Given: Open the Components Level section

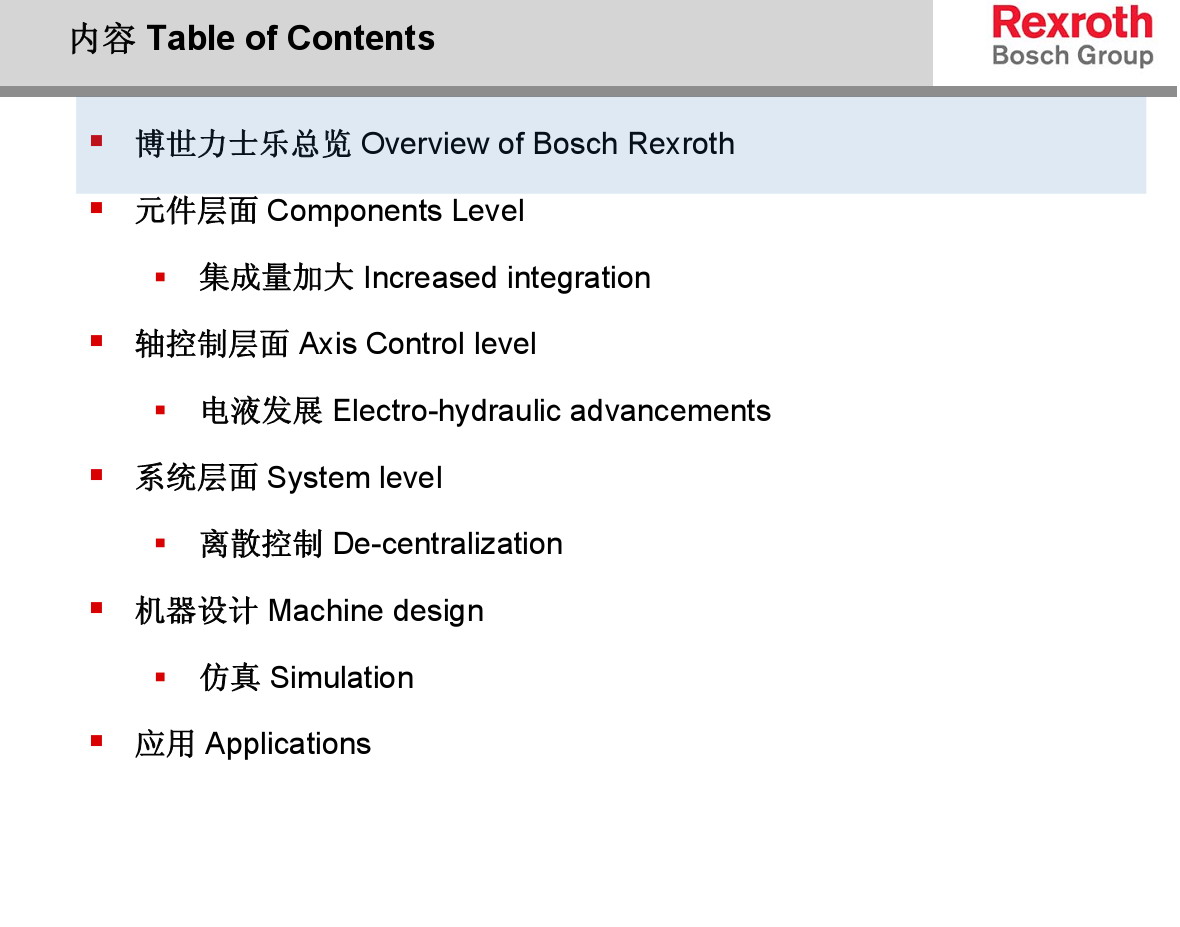Looking at the screenshot, I should click(x=330, y=211).
